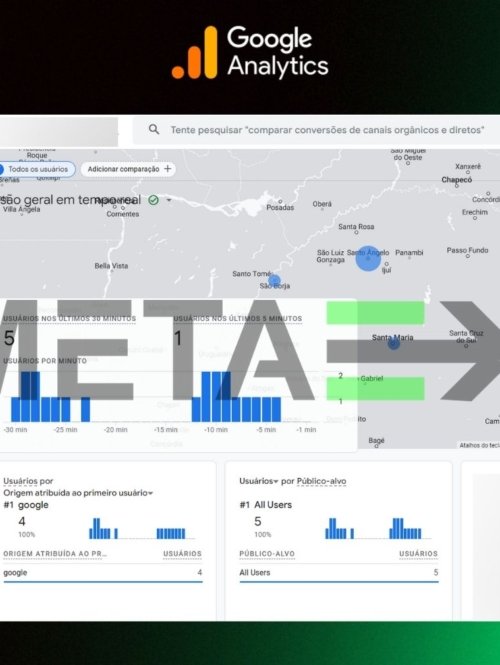
Task: Click the search field placeholder text
Action: tap(327, 130)
